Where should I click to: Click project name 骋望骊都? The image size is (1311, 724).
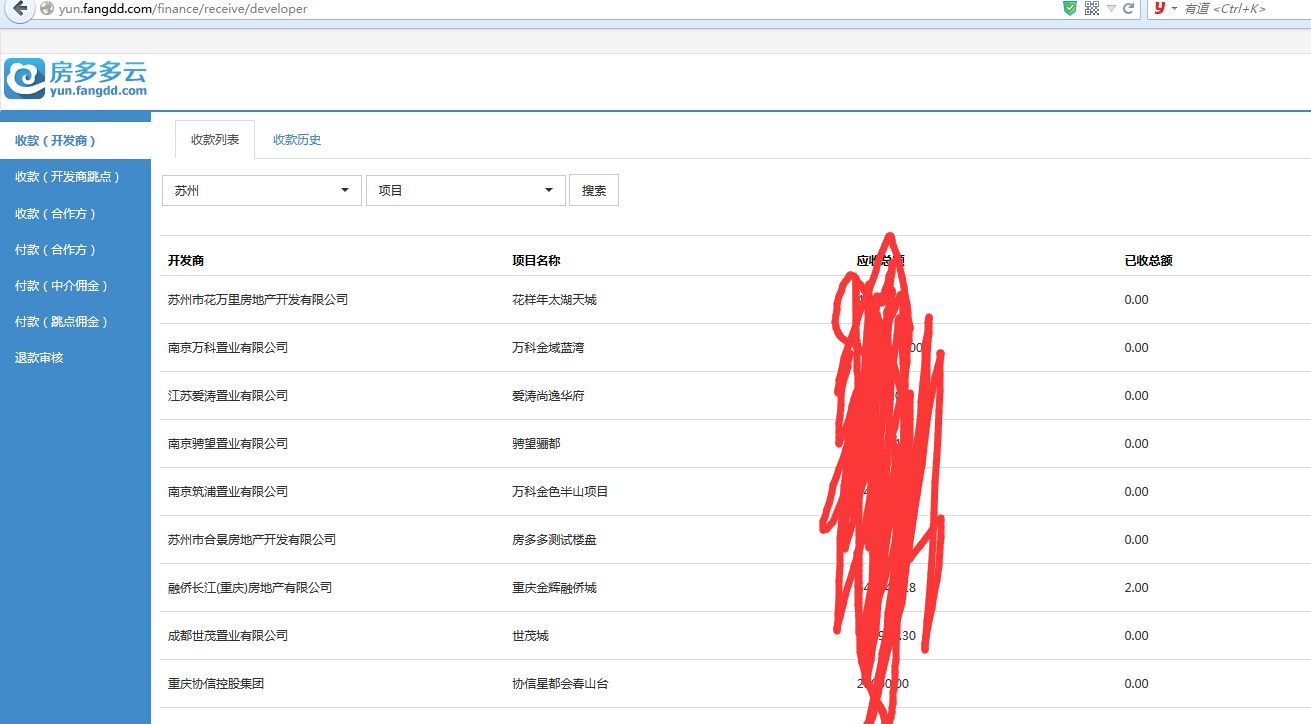click(x=536, y=443)
